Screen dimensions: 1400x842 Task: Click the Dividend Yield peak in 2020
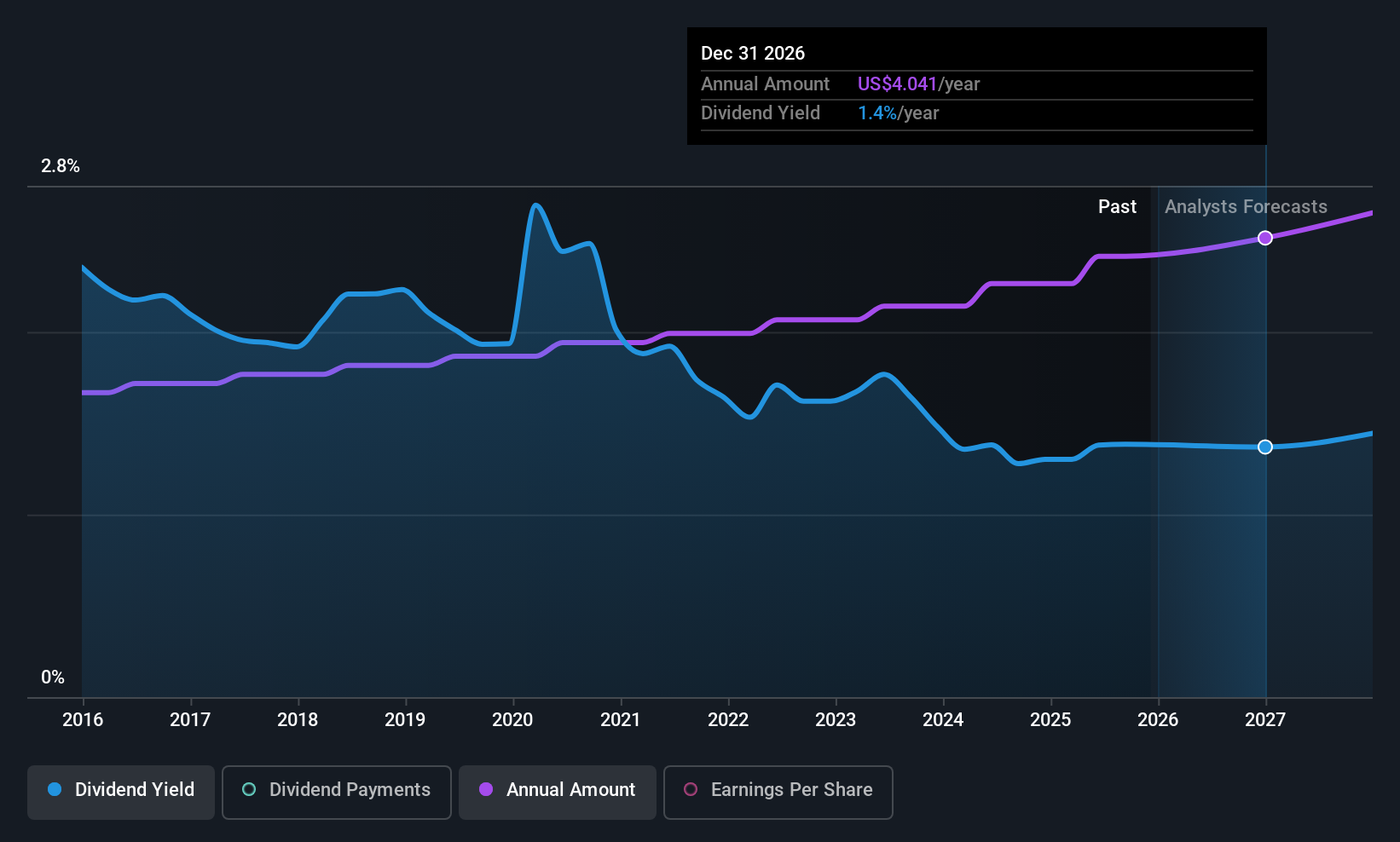point(535,205)
